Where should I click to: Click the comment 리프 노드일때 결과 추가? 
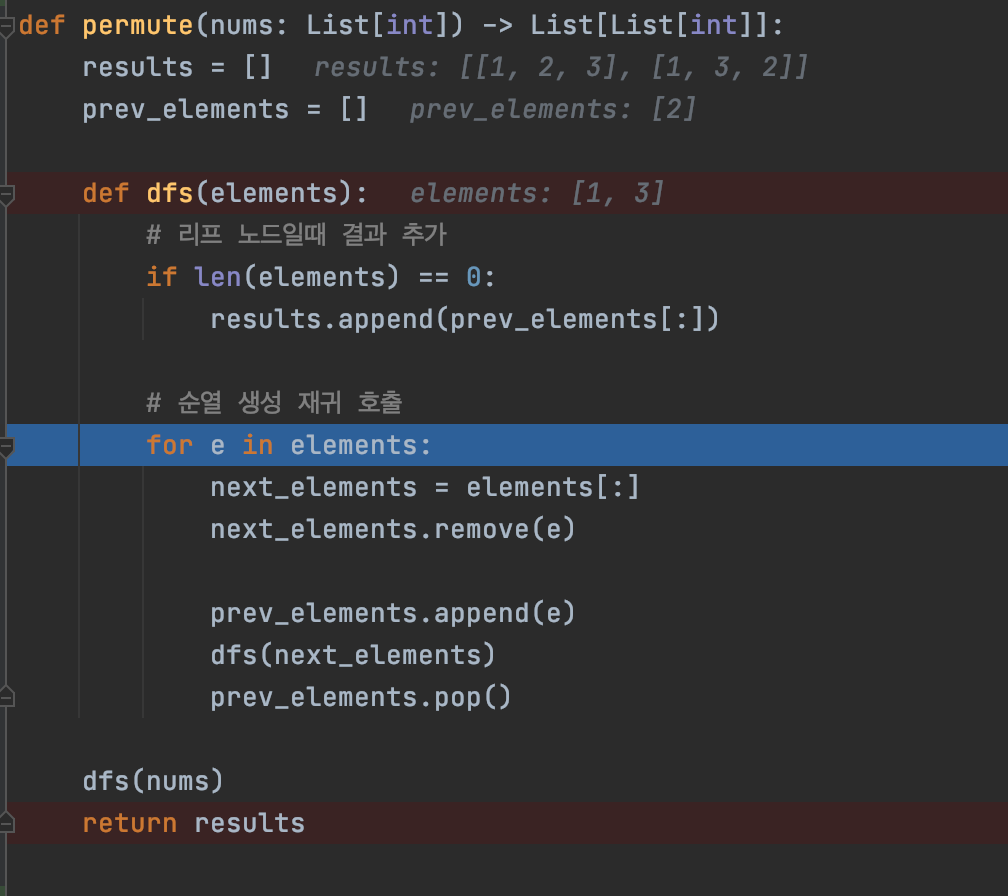point(296,235)
